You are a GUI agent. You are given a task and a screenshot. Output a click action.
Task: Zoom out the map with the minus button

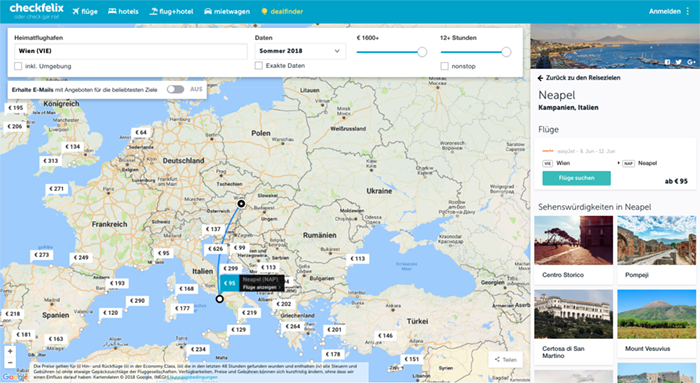(x=10, y=363)
